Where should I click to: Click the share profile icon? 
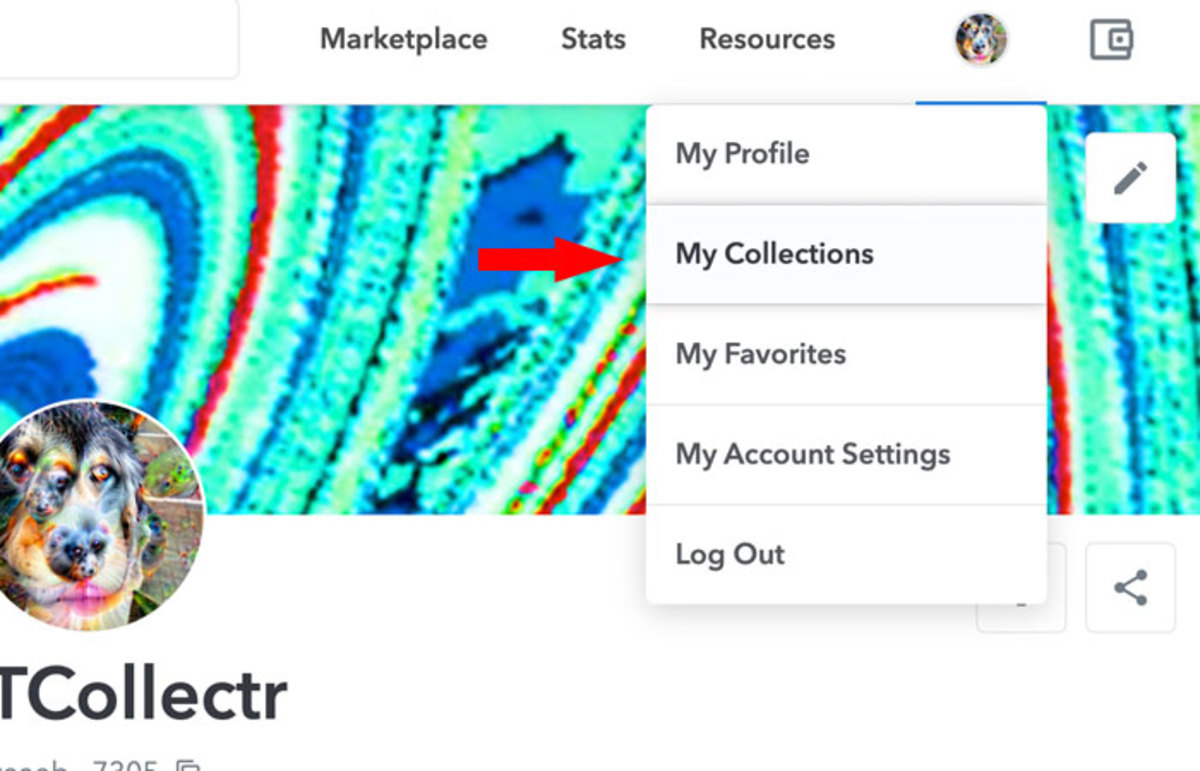[x=1130, y=588]
